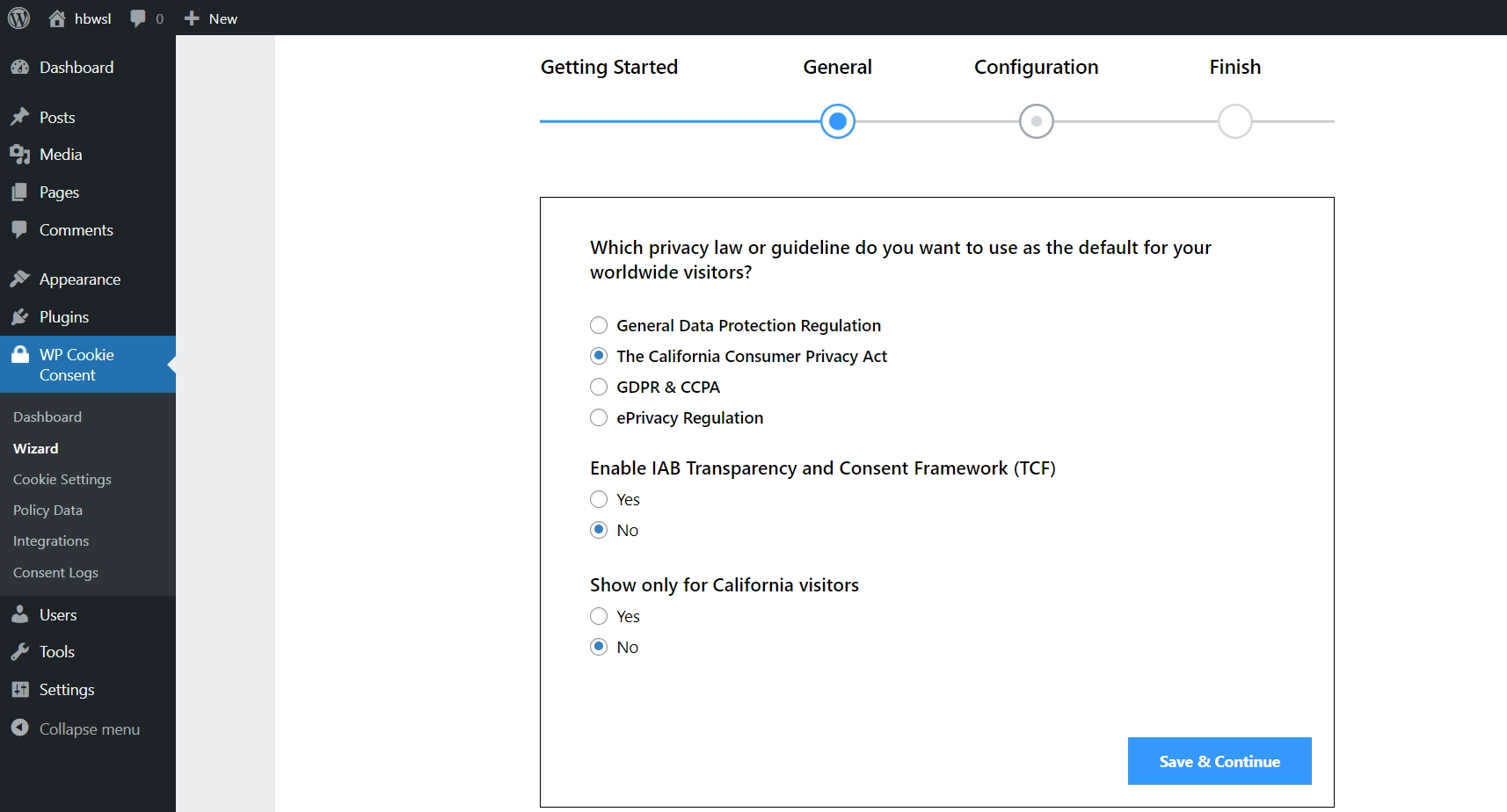The width and height of the screenshot is (1507, 812).
Task: Click the Tools wrench icon
Action: tap(20, 652)
